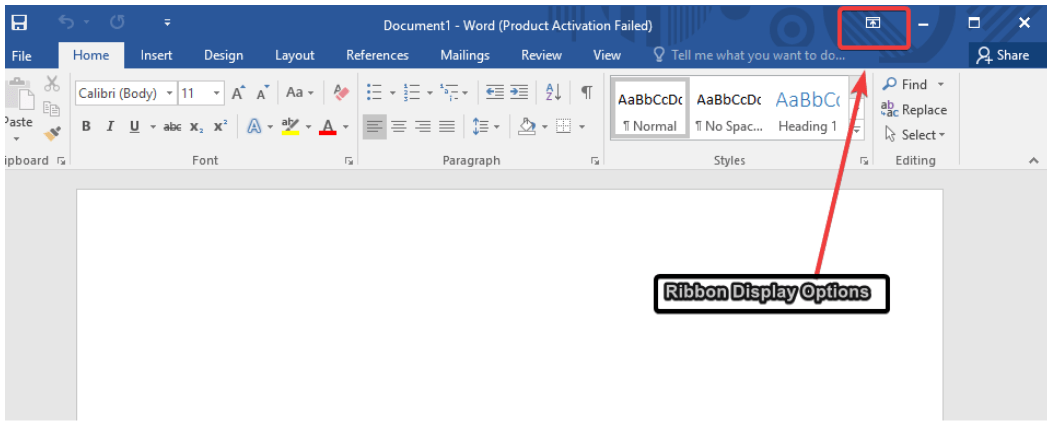The height and width of the screenshot is (424, 1050).
Task: Click the Cut scissors icon
Action: (x=52, y=84)
